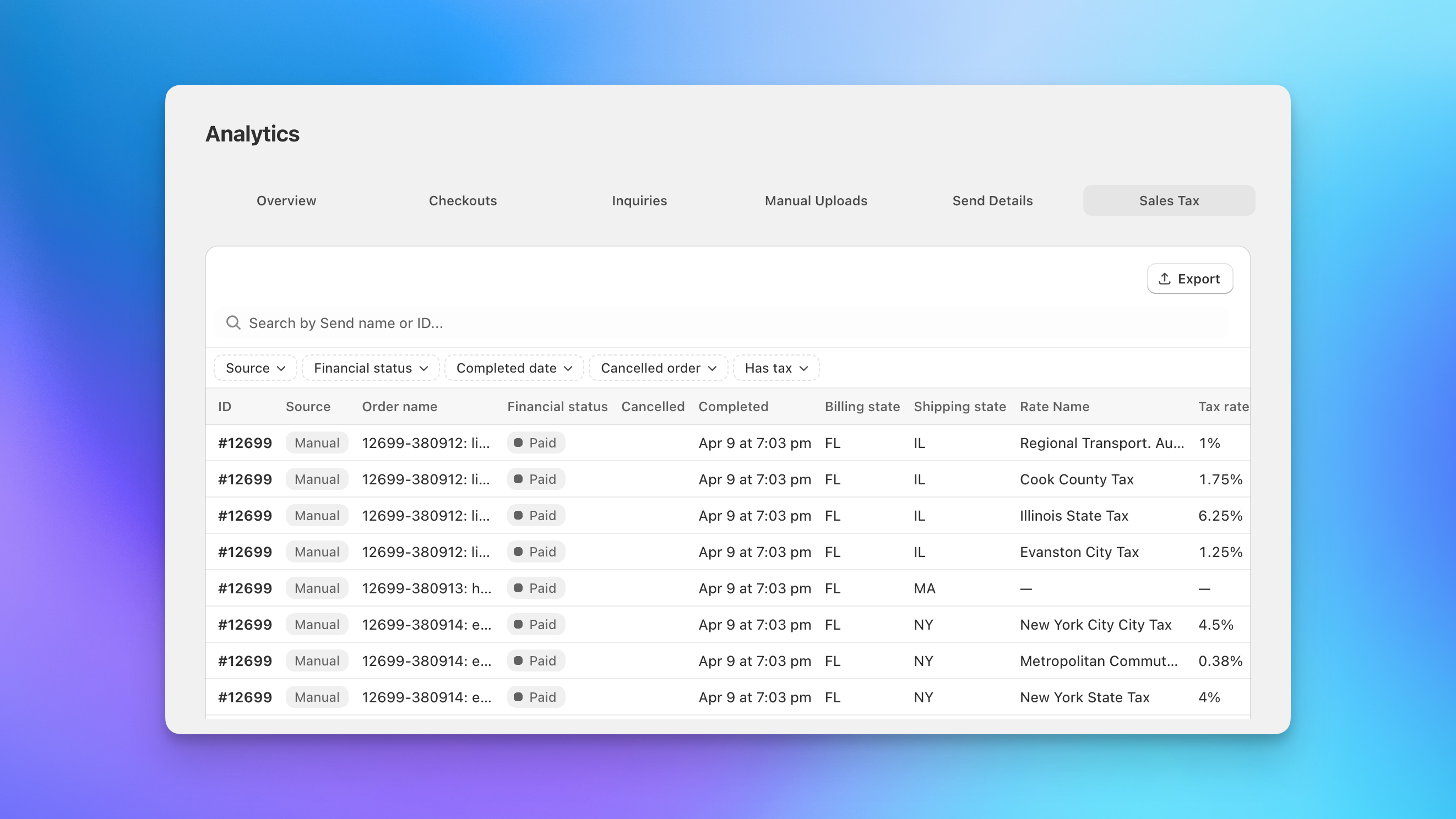This screenshot has height=819, width=1456.
Task: Click the Export button
Action: click(1189, 278)
